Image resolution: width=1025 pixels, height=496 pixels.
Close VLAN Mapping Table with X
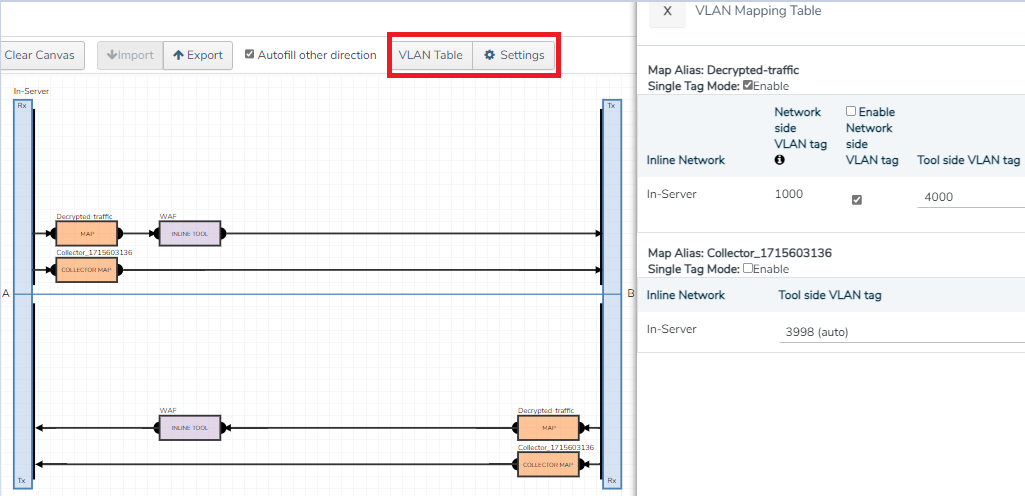click(667, 11)
